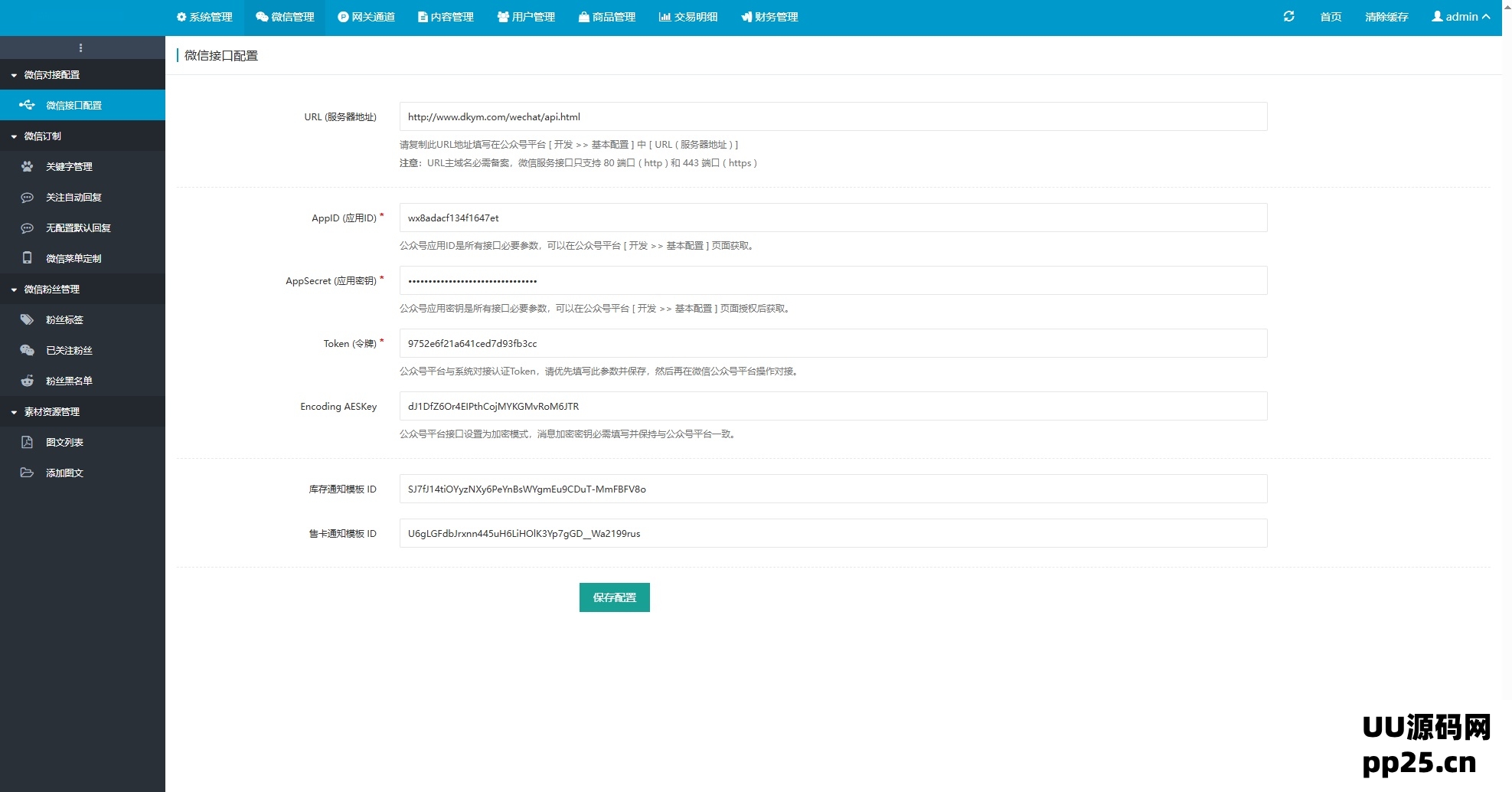Click the 保存配置 save button
1512x792 pixels.
(614, 597)
